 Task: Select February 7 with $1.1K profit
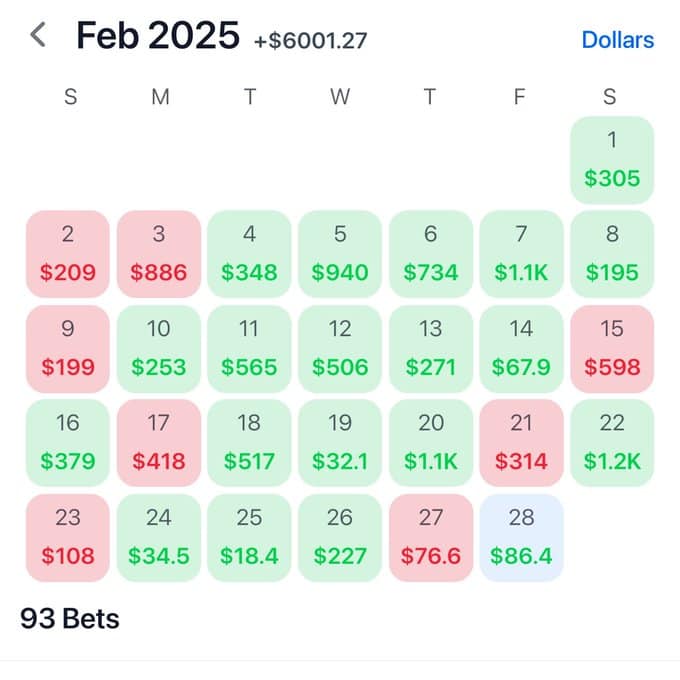pos(521,254)
